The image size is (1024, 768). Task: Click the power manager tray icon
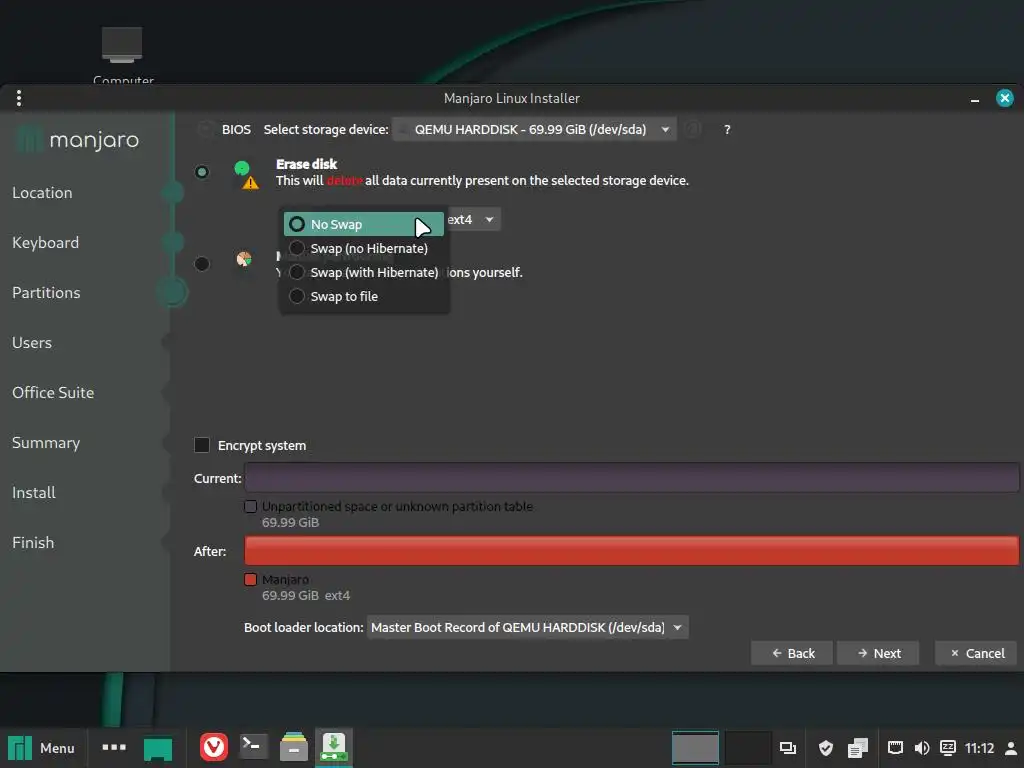point(948,748)
